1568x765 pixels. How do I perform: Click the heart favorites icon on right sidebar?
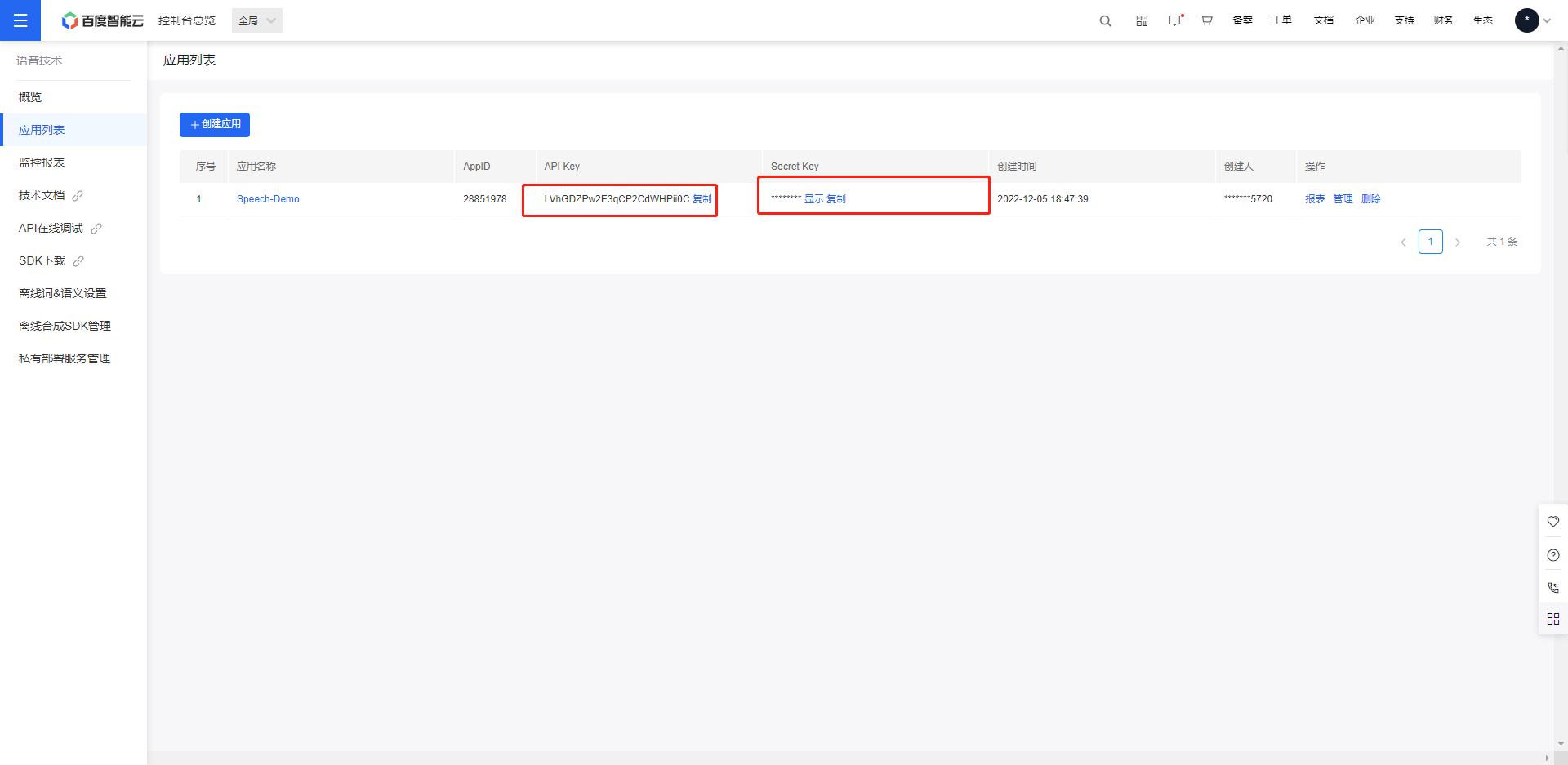pos(1553,521)
